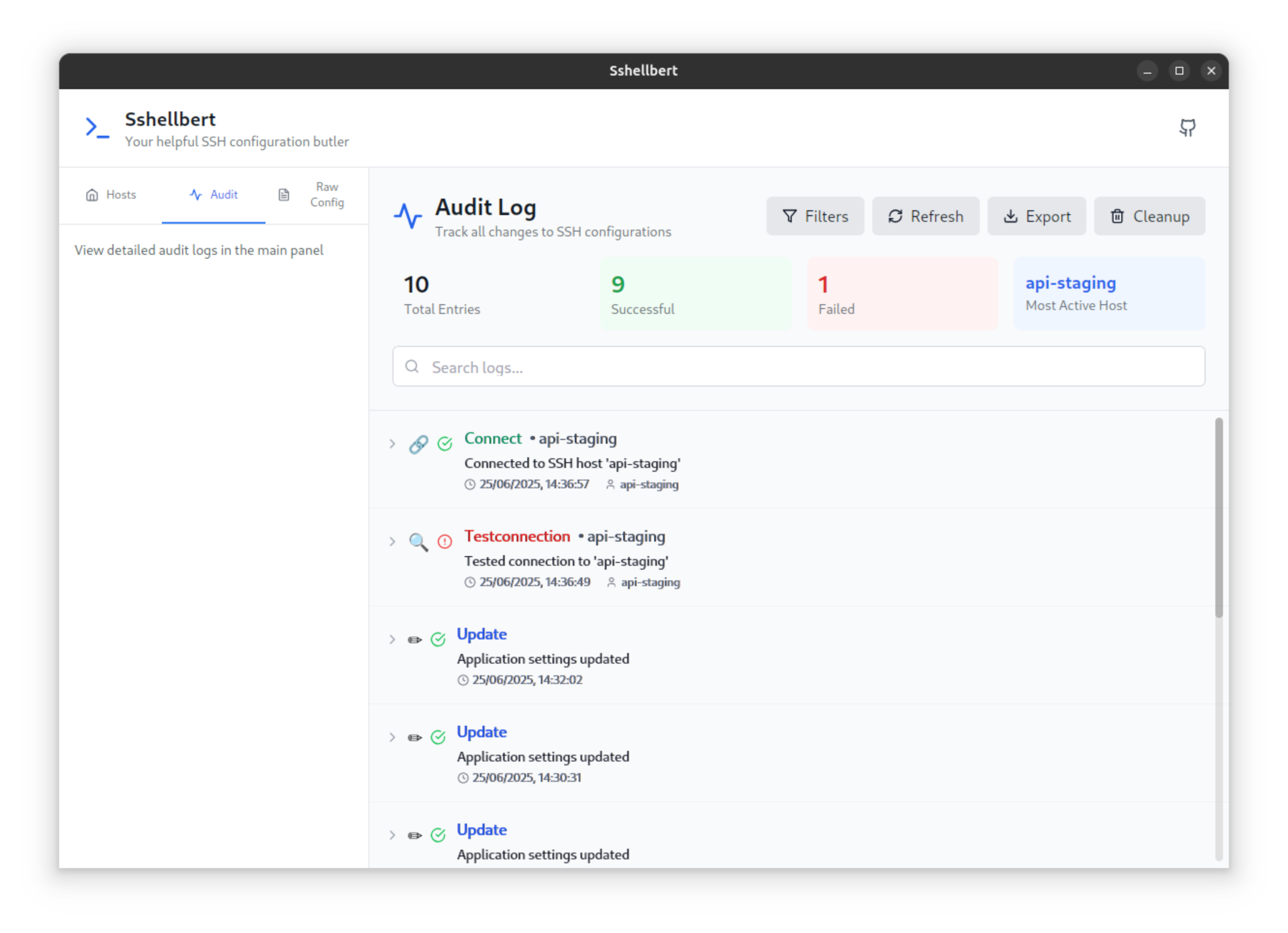Click the success check on 14:32:02 Update
The width and height of the screenshot is (1288, 933).
pos(438,640)
